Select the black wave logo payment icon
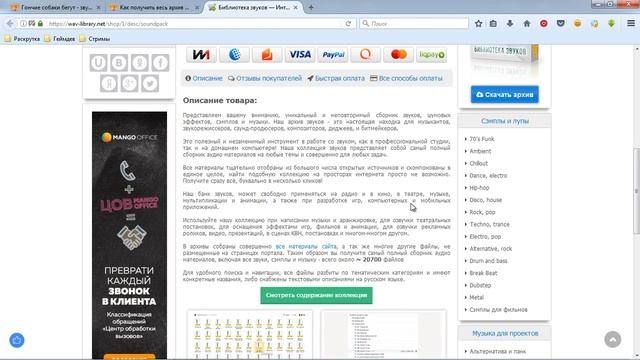Viewport: 640px width, 360px height. click(201, 54)
